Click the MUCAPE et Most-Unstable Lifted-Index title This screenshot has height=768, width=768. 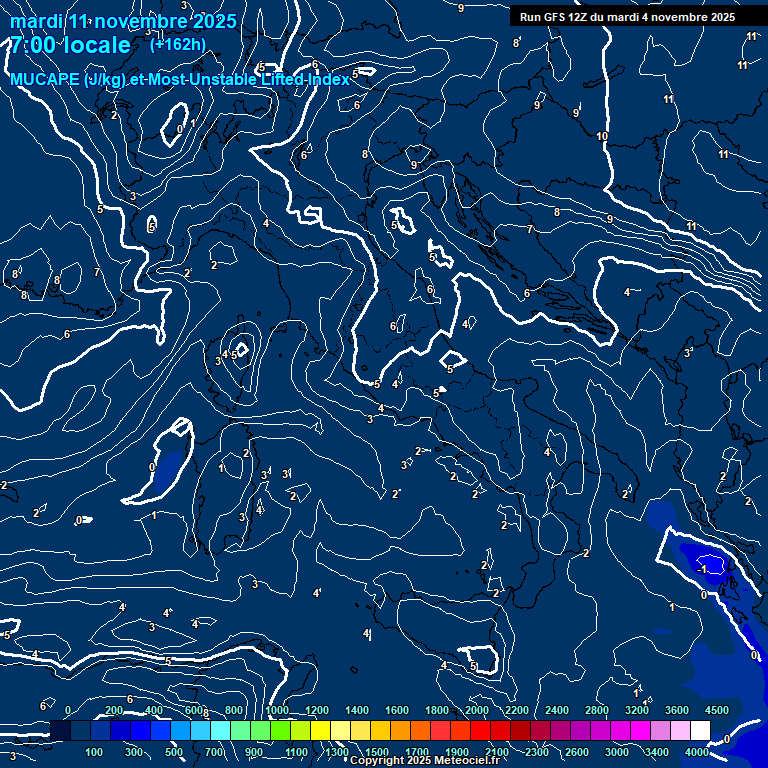pos(180,78)
